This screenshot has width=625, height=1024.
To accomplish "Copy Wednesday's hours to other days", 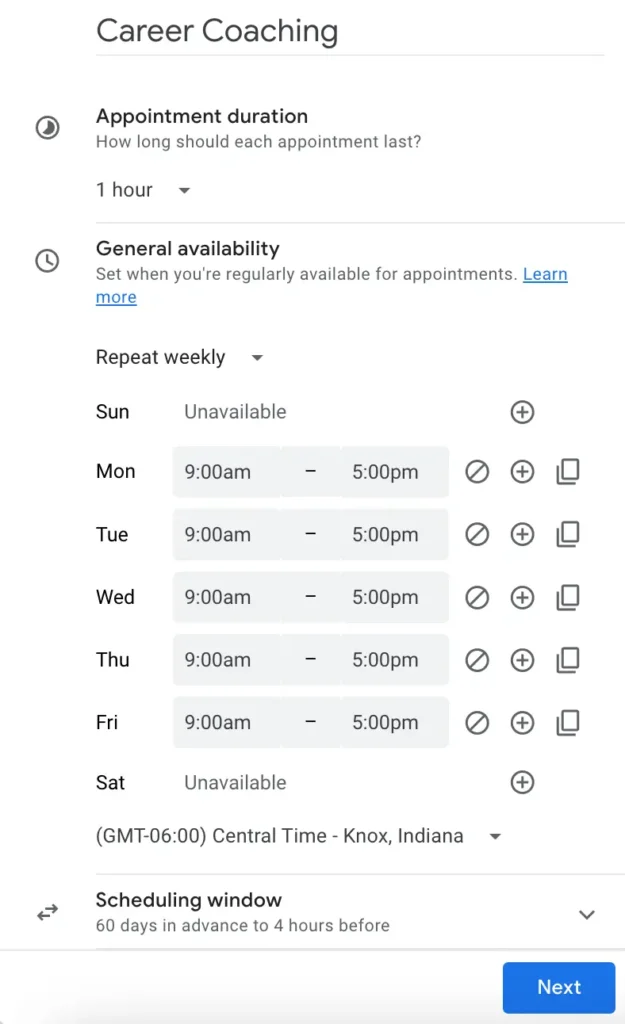I will pyautogui.click(x=568, y=597).
